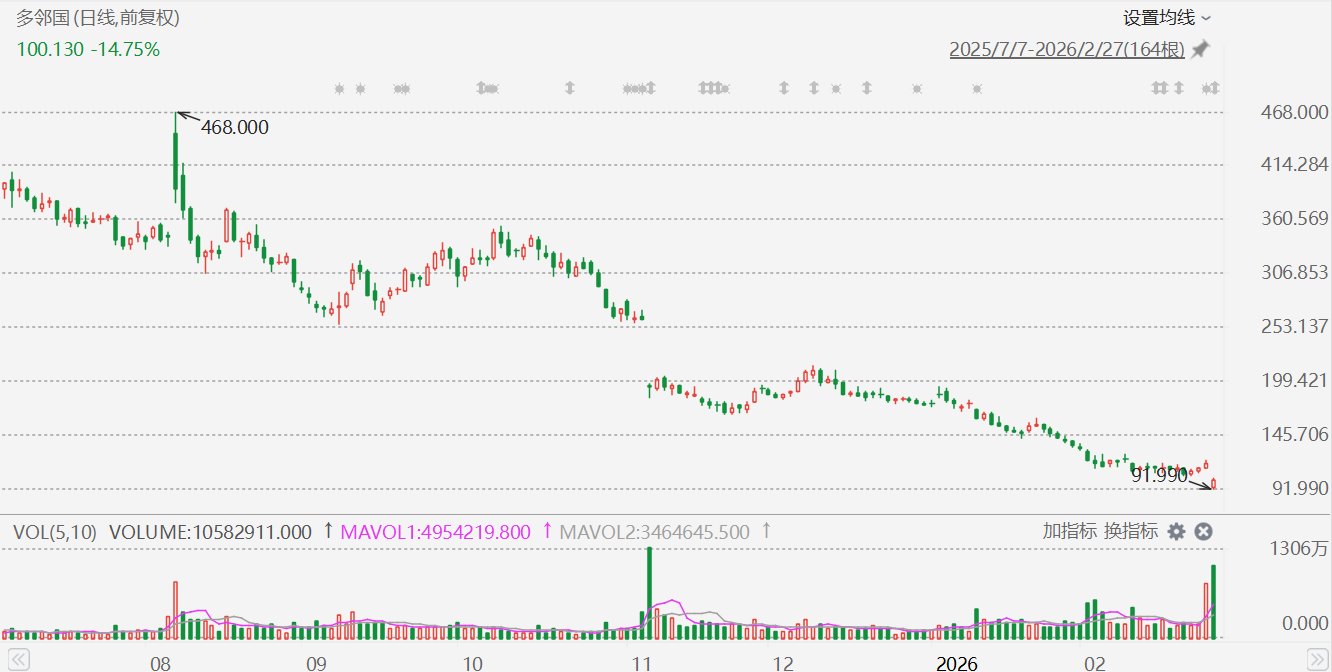The height and width of the screenshot is (672, 1332).
Task: Select the 2026 label on time axis
Action: [x=956, y=662]
